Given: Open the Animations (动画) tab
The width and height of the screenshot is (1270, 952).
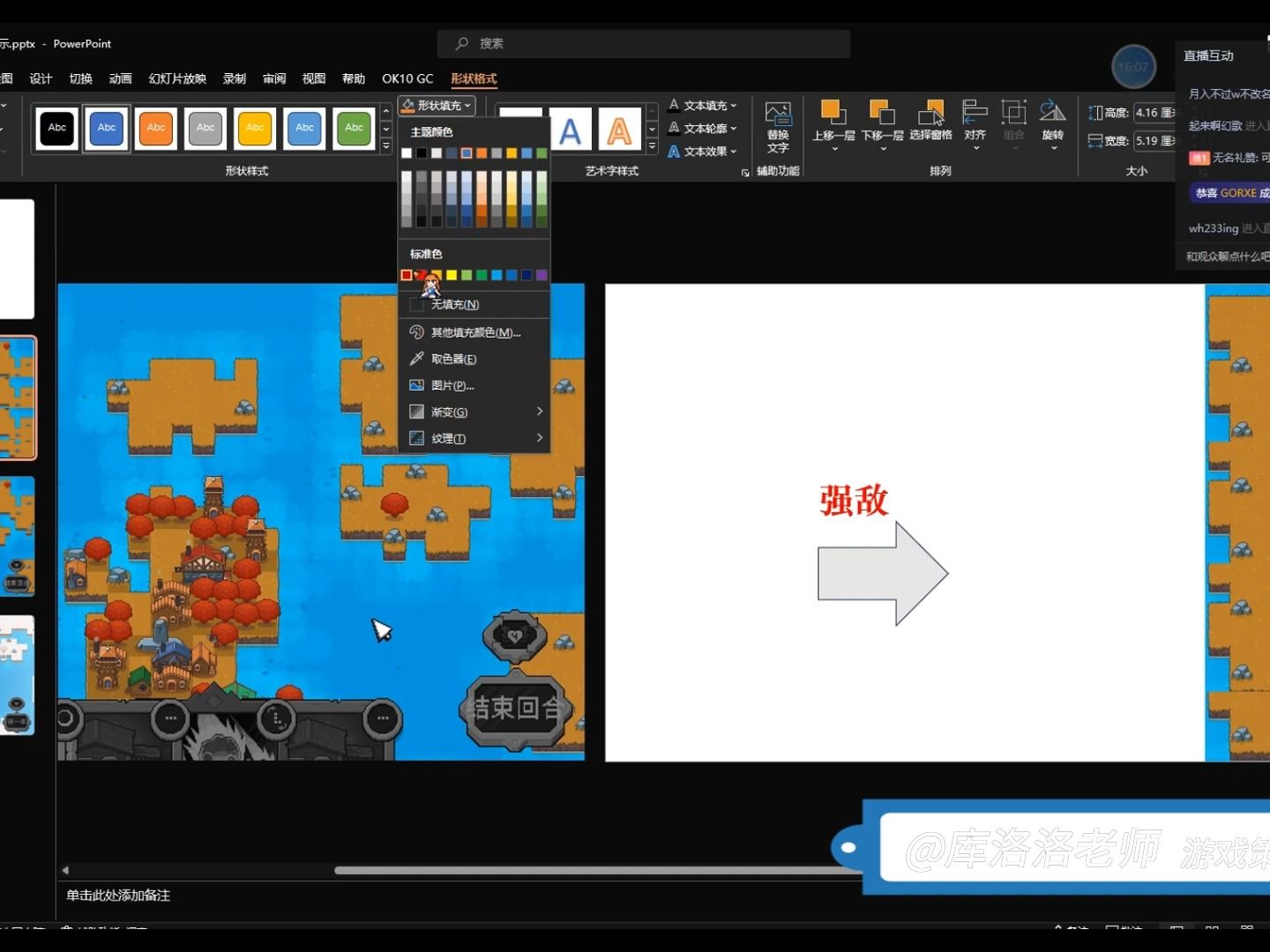Looking at the screenshot, I should click(120, 78).
